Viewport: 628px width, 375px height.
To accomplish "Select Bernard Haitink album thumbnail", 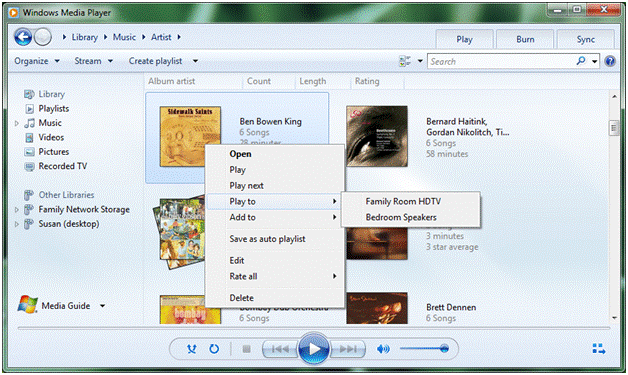I will coord(377,136).
